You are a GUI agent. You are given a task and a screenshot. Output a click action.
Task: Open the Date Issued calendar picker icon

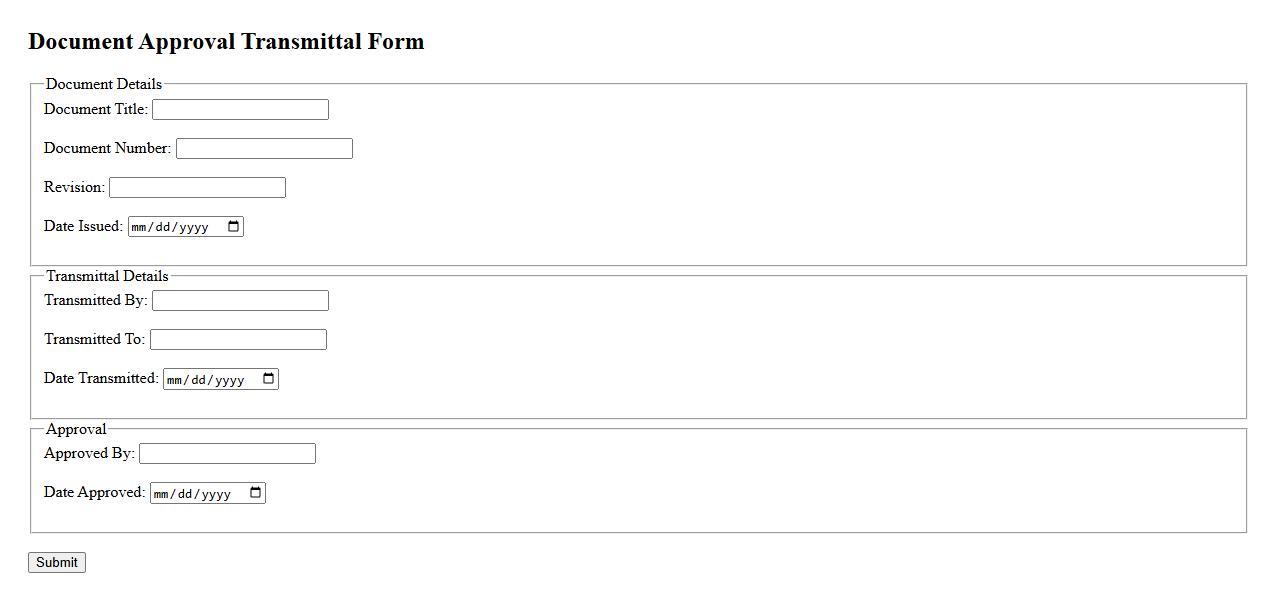234,227
